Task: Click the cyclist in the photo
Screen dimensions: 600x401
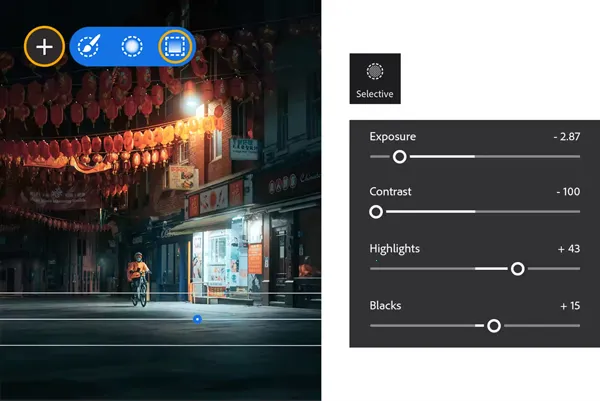Action: pyautogui.click(x=139, y=280)
